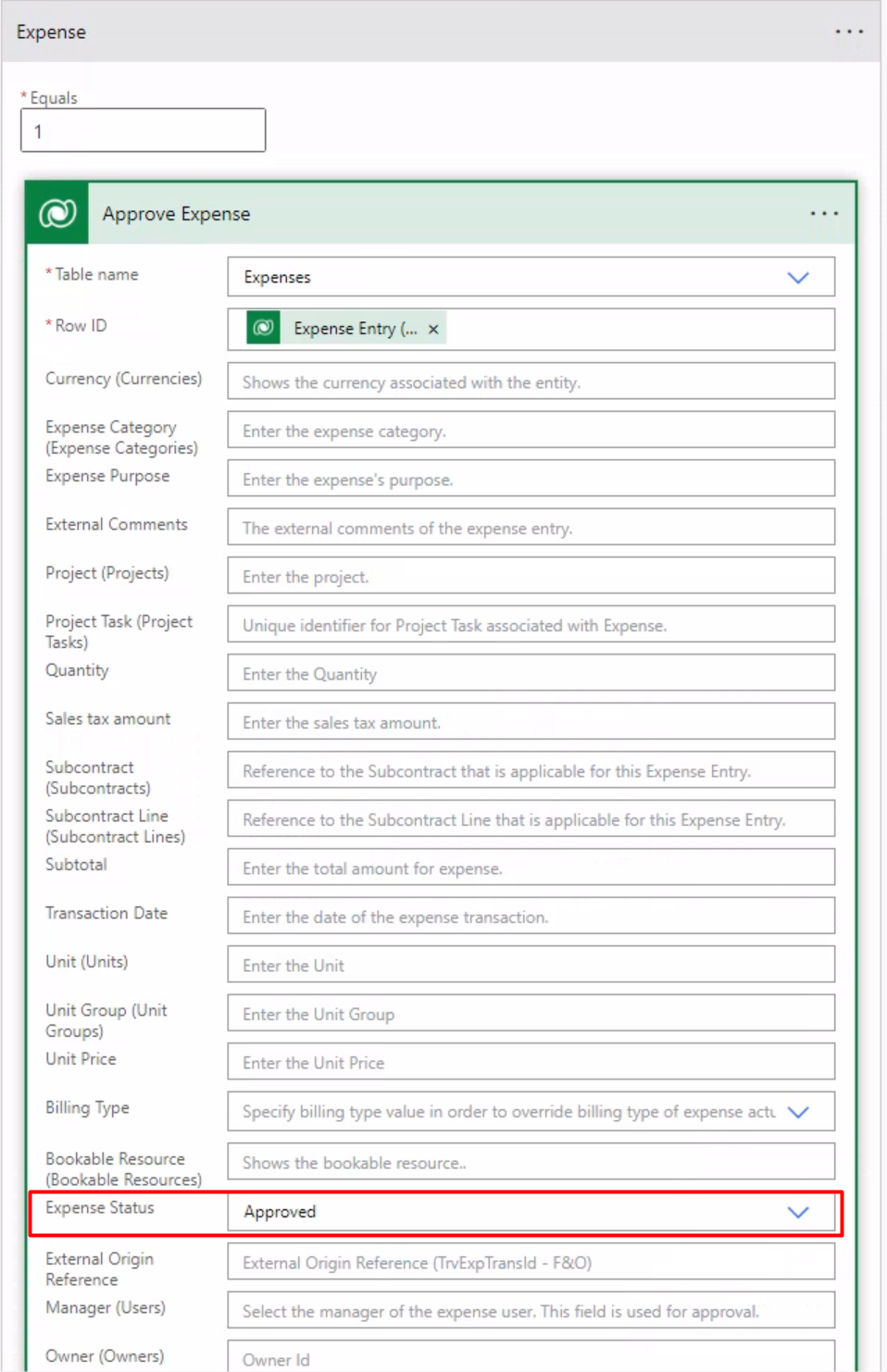Click the Equals input field with value 1
The image size is (887, 1372).
[144, 131]
